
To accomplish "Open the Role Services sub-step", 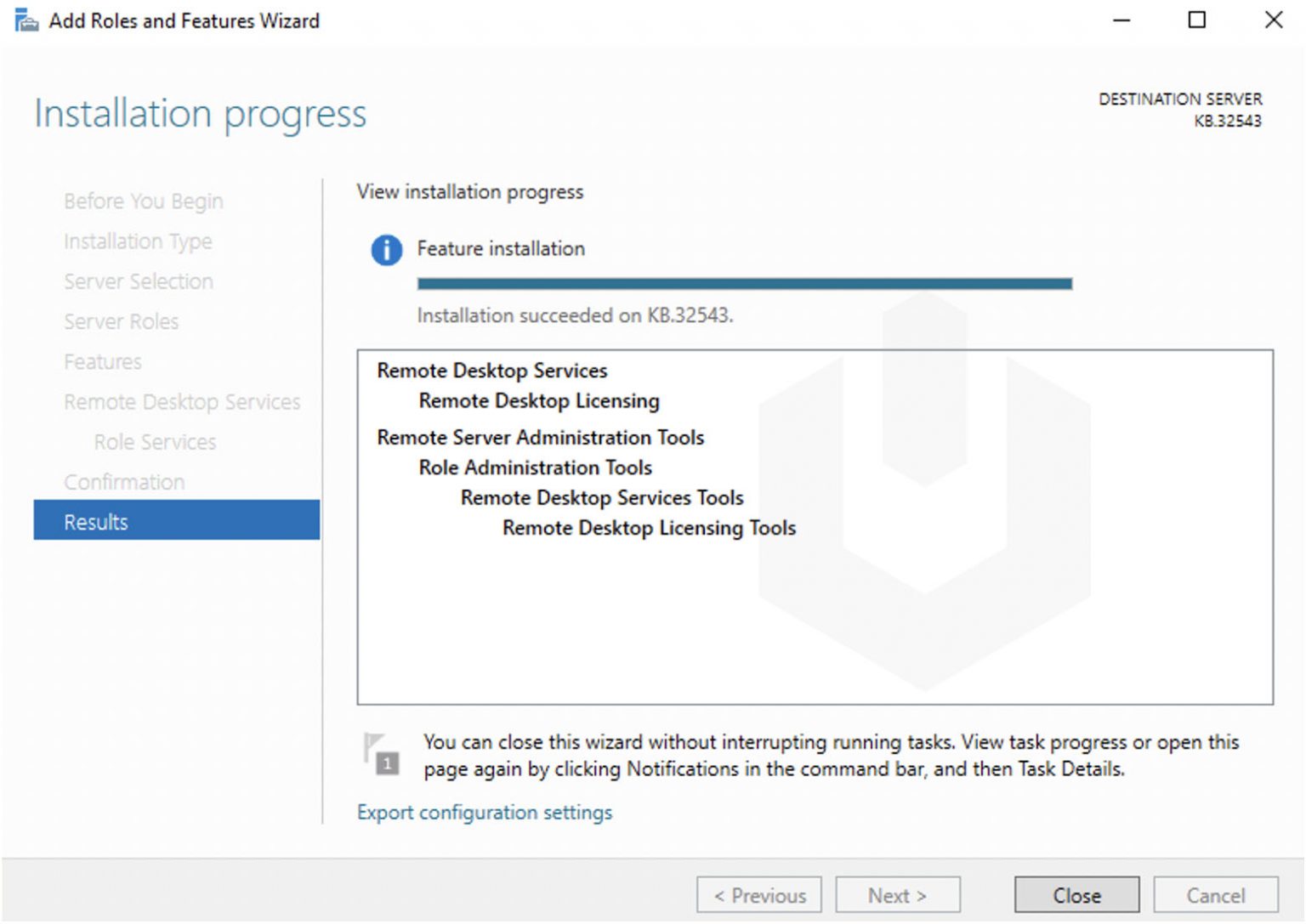I will 153,441.
